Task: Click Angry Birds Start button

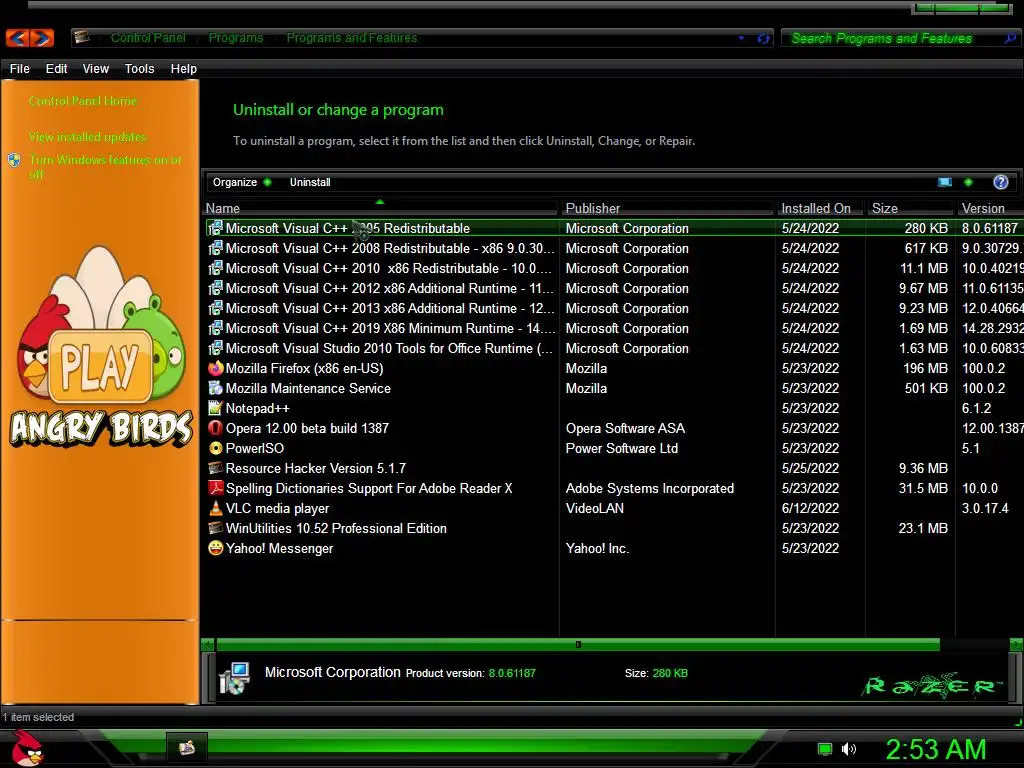Action: click(26, 748)
